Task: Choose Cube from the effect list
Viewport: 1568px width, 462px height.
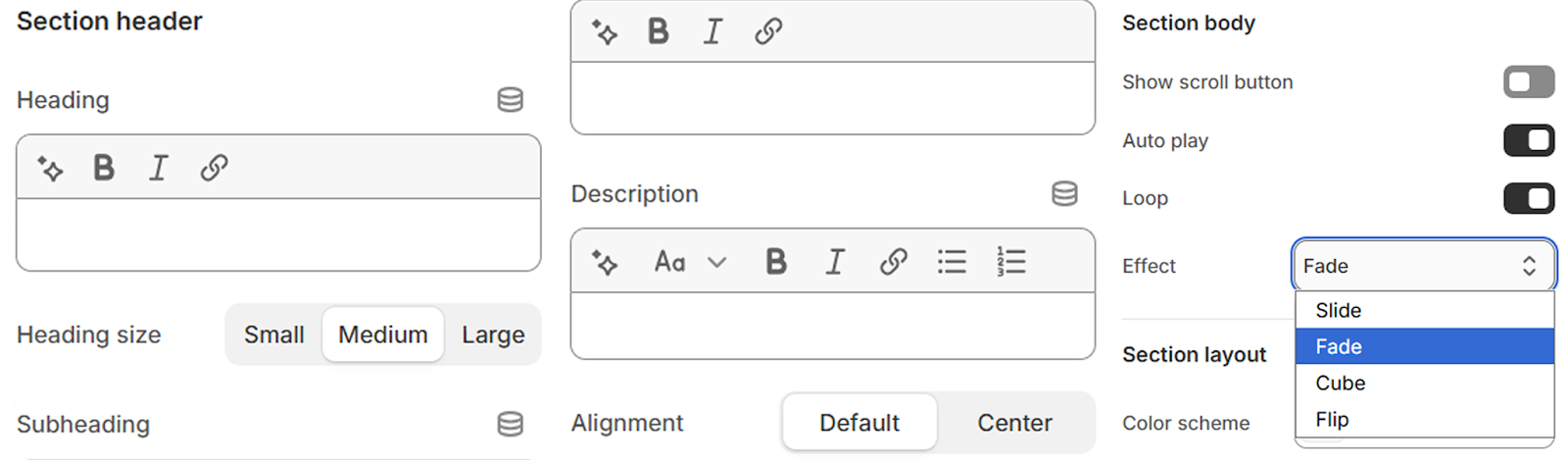Action: [1341, 384]
